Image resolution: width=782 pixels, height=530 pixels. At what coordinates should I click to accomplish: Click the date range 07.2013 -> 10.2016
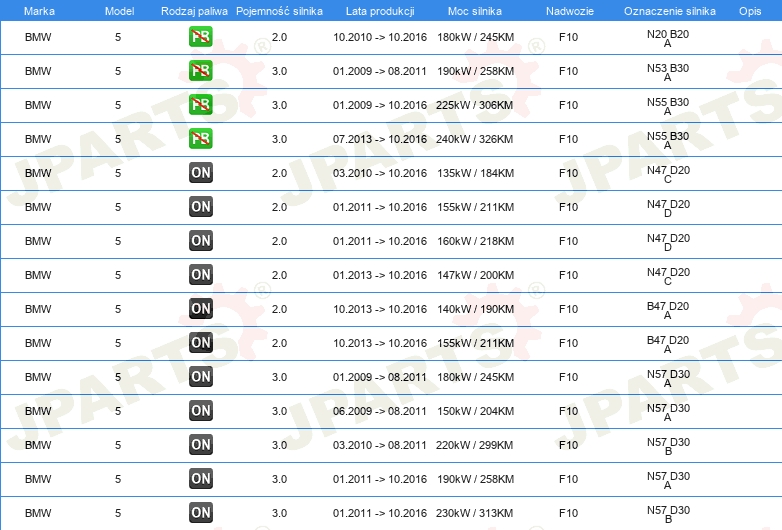click(x=380, y=139)
